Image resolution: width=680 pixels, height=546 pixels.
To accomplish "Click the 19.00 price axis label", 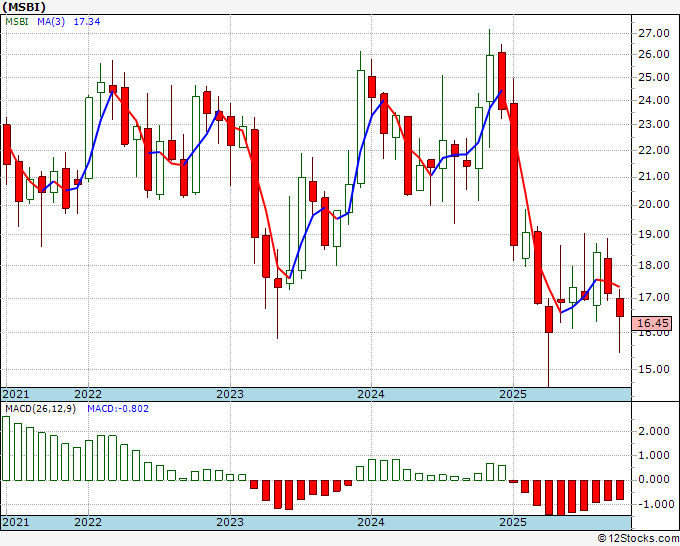I will (x=654, y=234).
